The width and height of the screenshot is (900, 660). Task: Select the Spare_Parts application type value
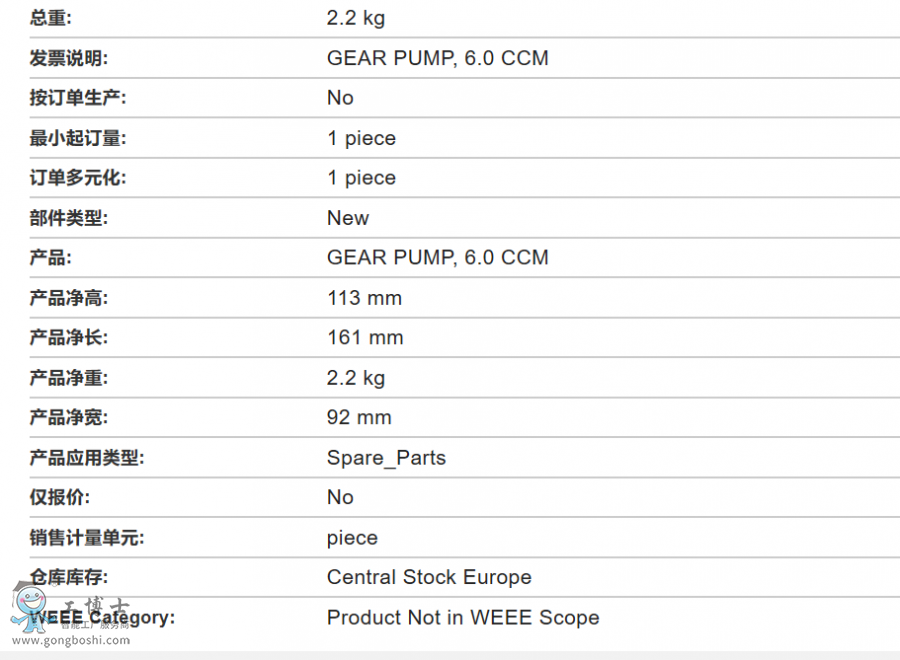coord(386,457)
